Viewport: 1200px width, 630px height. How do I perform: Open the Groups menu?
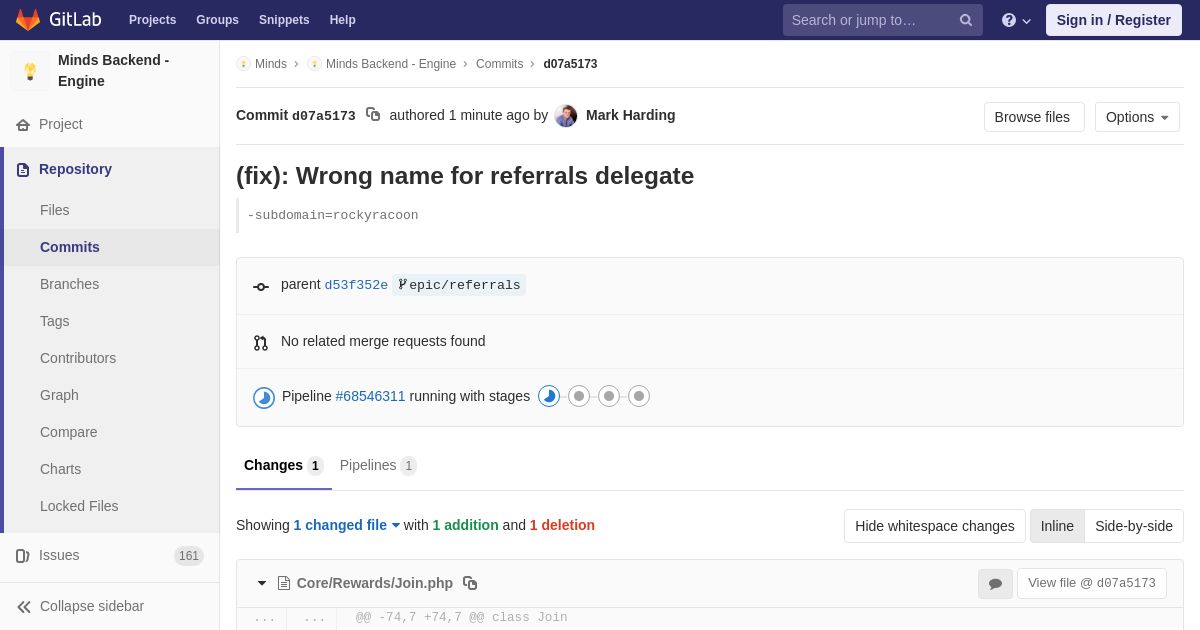click(217, 20)
